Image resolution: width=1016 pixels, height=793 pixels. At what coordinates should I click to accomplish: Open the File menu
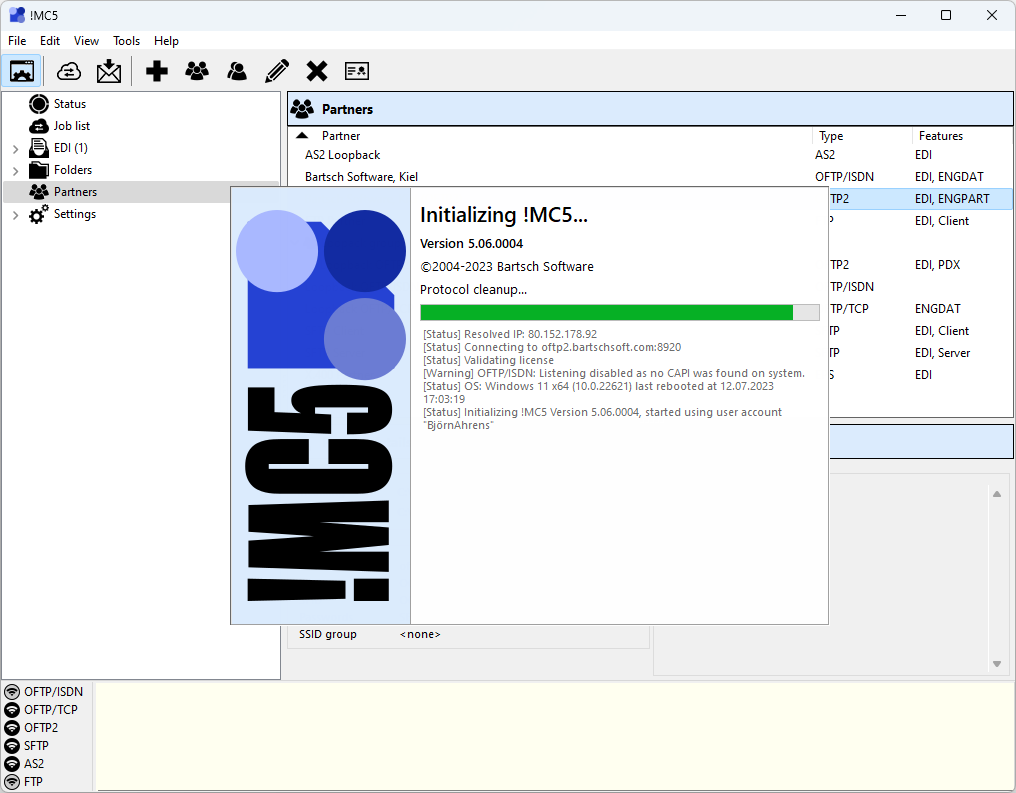17,41
